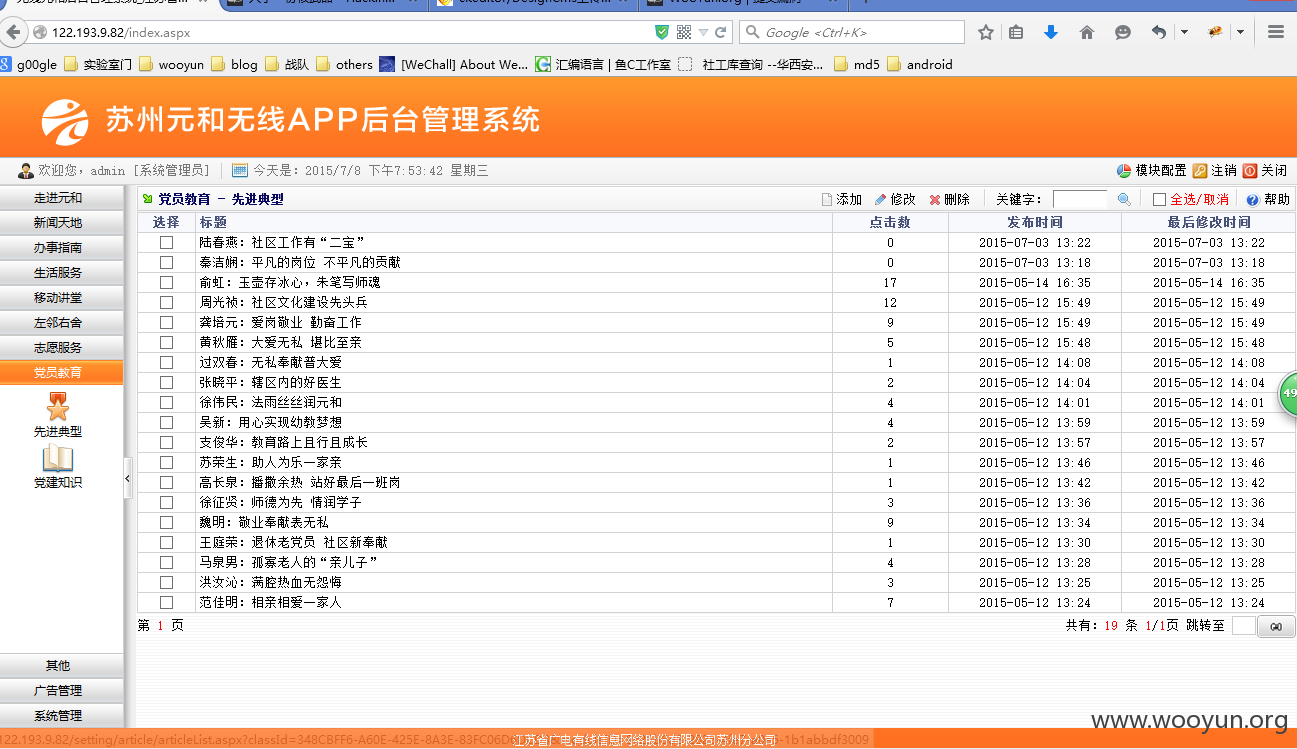
Task: Check the box for 范佳明 article
Action: tap(167, 602)
